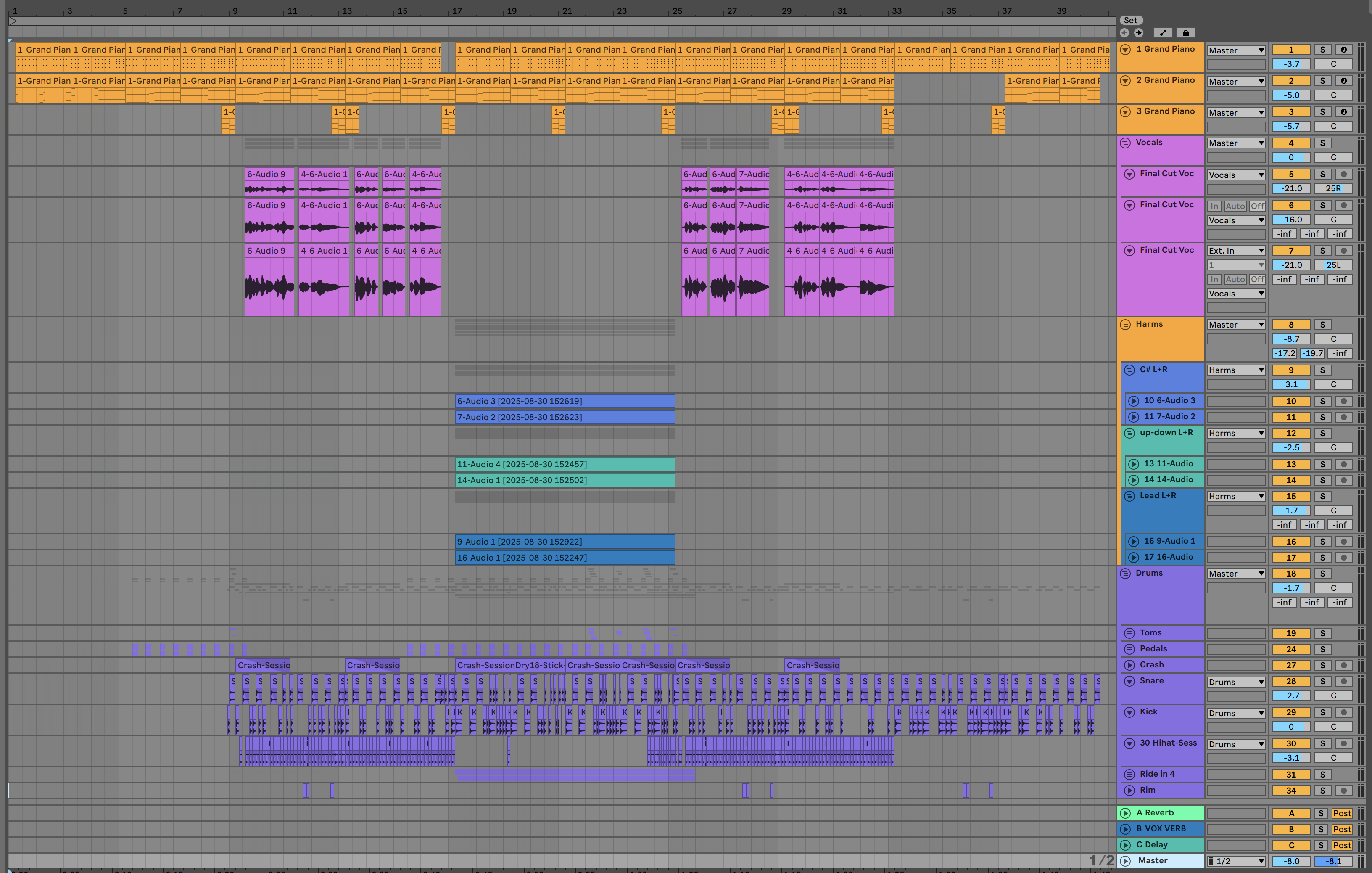Select the 6-Audio 3 harmony clip

(564, 401)
